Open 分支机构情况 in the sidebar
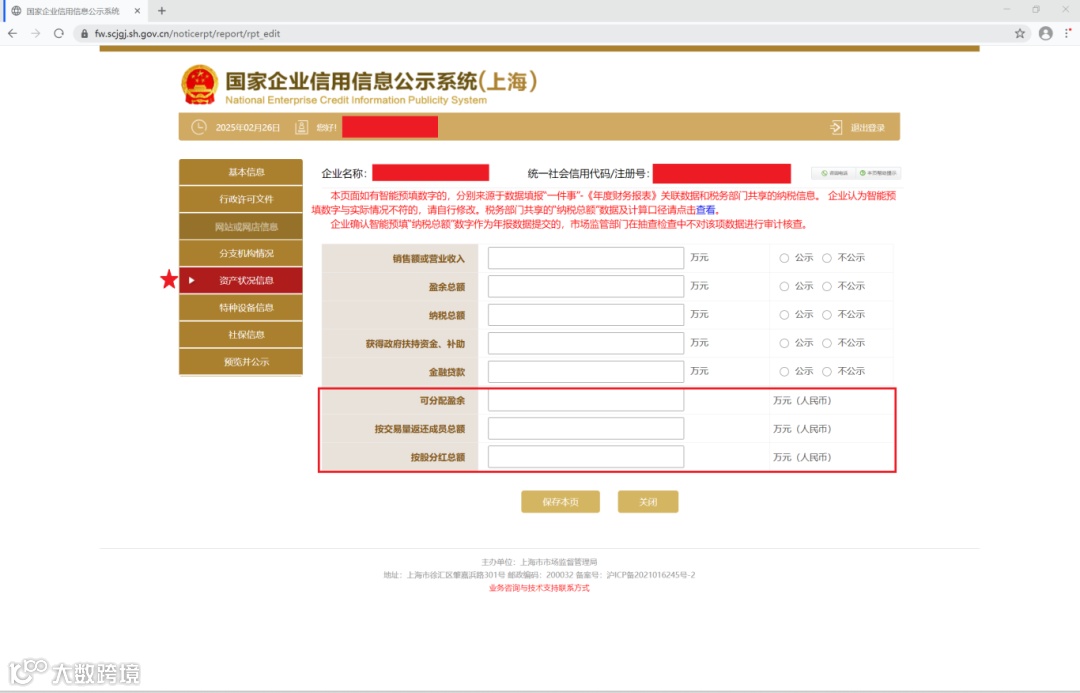The image size is (1080, 693). pos(241,254)
